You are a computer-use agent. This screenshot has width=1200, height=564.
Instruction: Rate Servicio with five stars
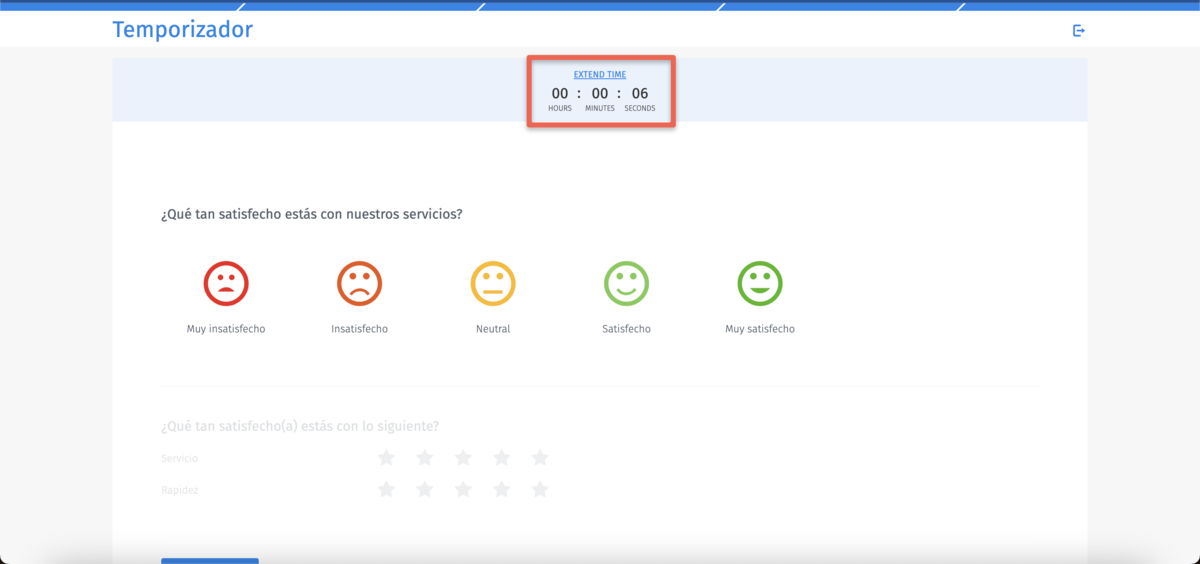tap(540, 458)
